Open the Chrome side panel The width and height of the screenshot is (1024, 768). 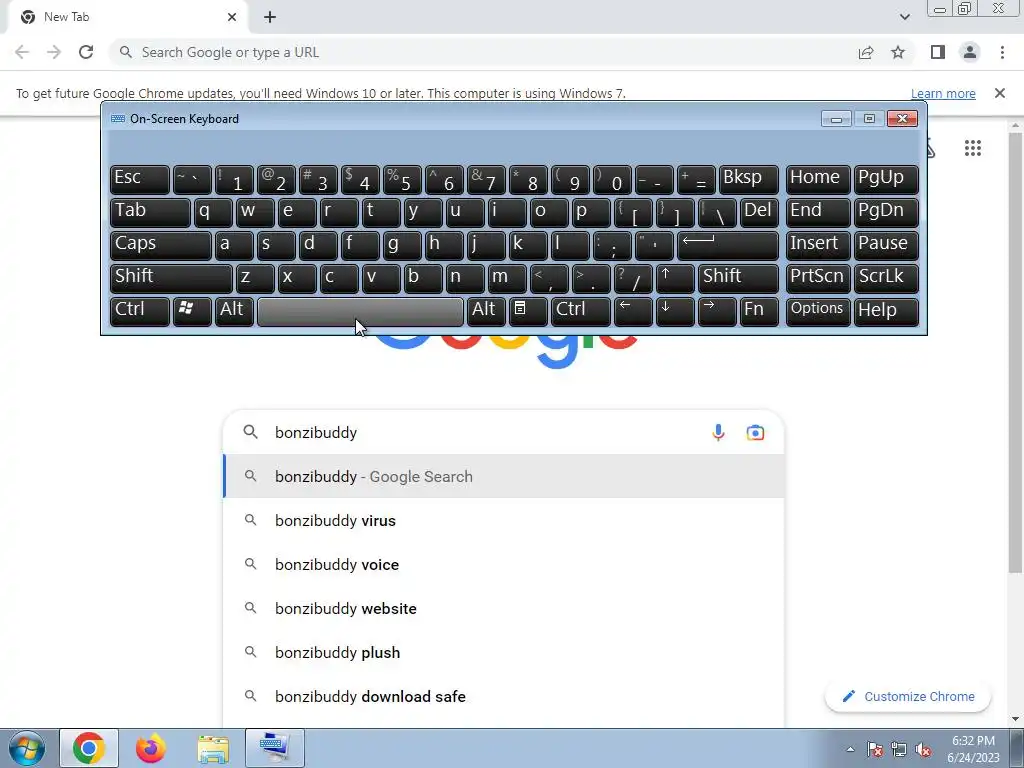[938, 52]
